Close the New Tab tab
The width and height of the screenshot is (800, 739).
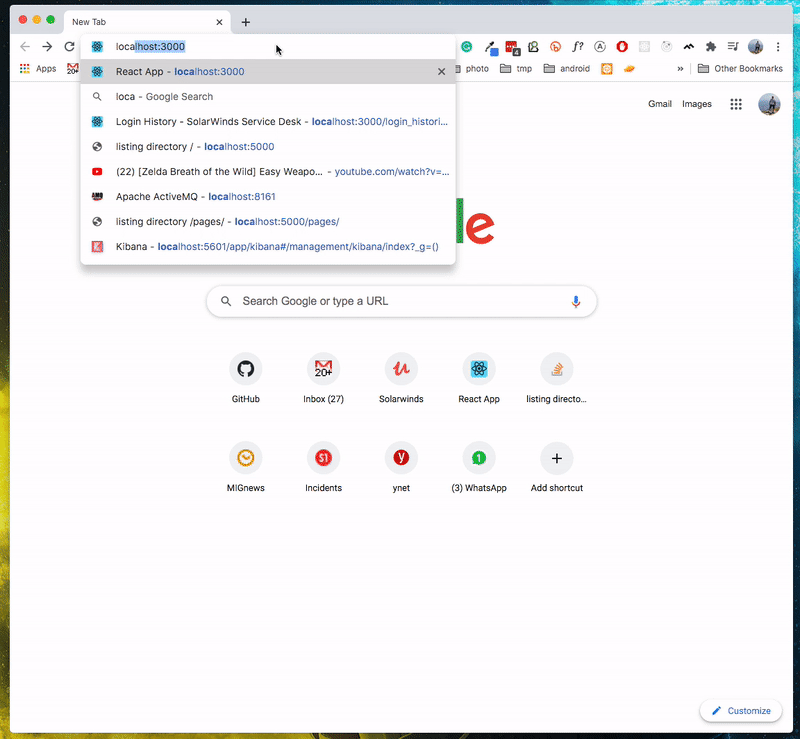coord(219,22)
